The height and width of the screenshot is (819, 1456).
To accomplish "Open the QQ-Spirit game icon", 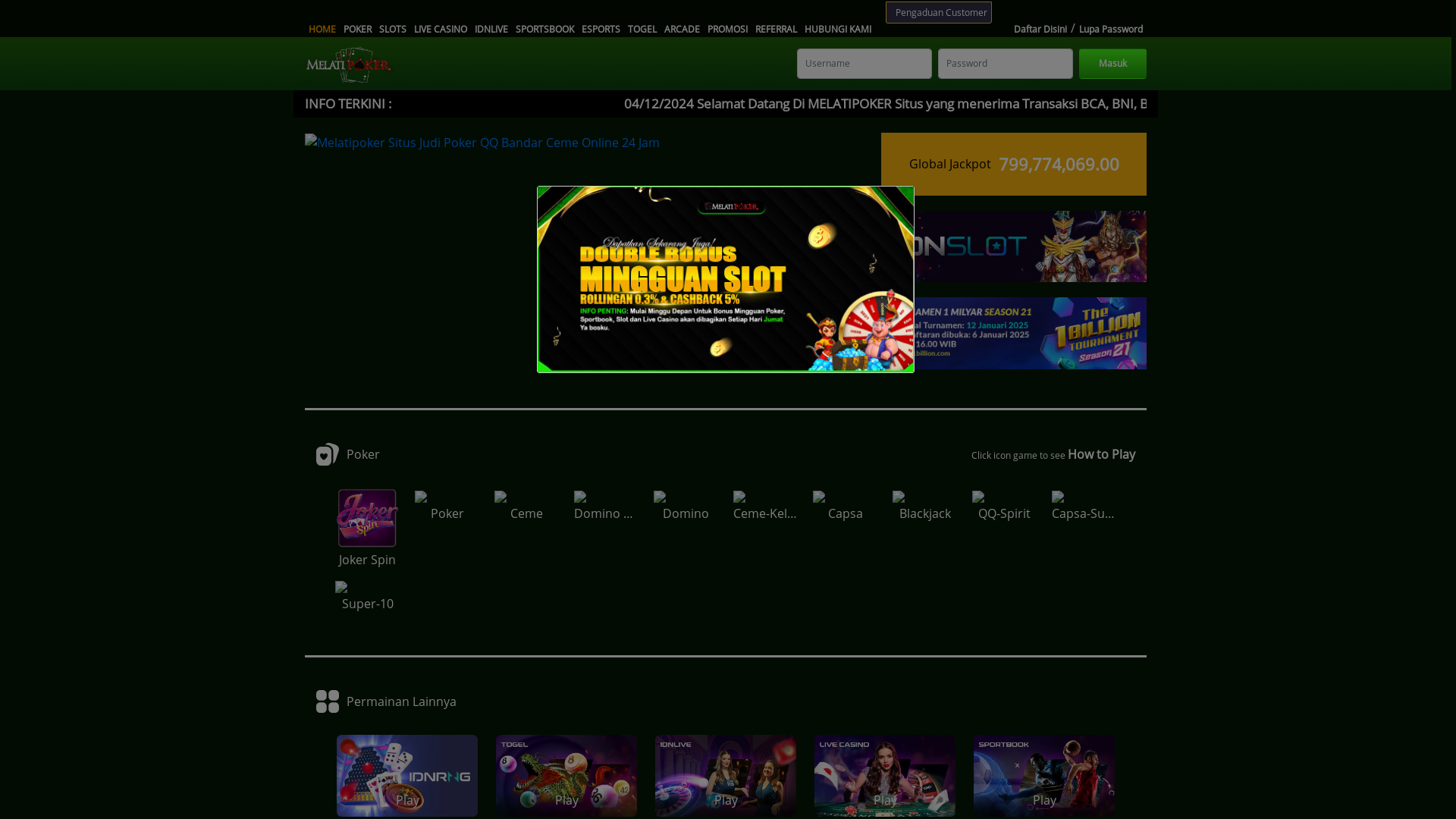I will pyautogui.click(x=1004, y=507).
